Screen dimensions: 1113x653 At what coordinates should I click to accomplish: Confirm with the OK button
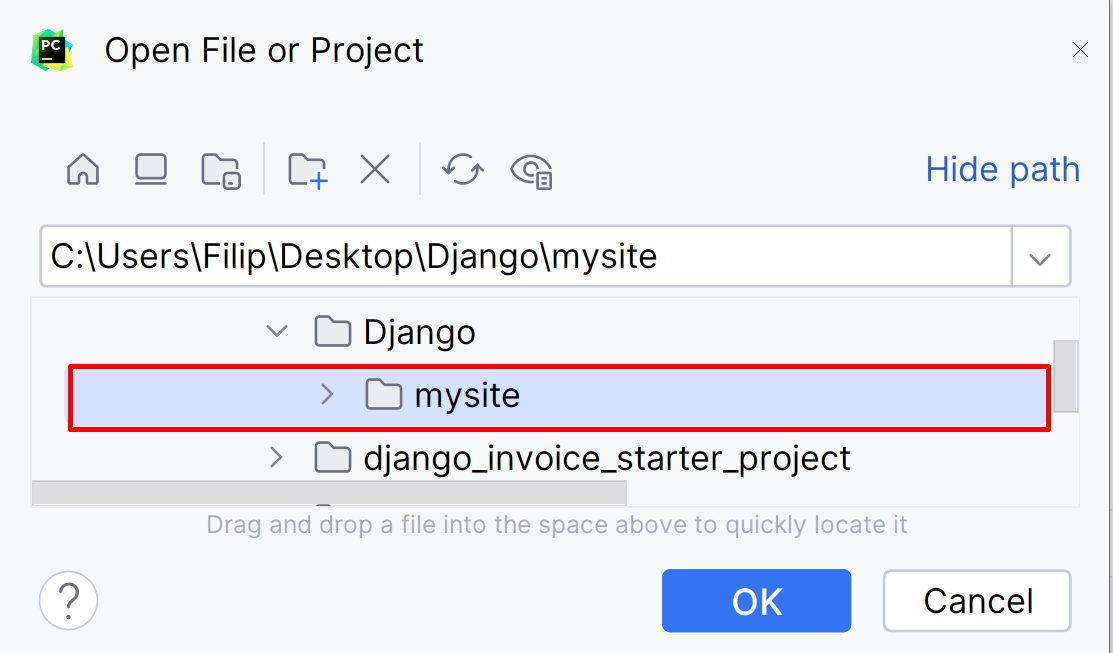point(757,601)
